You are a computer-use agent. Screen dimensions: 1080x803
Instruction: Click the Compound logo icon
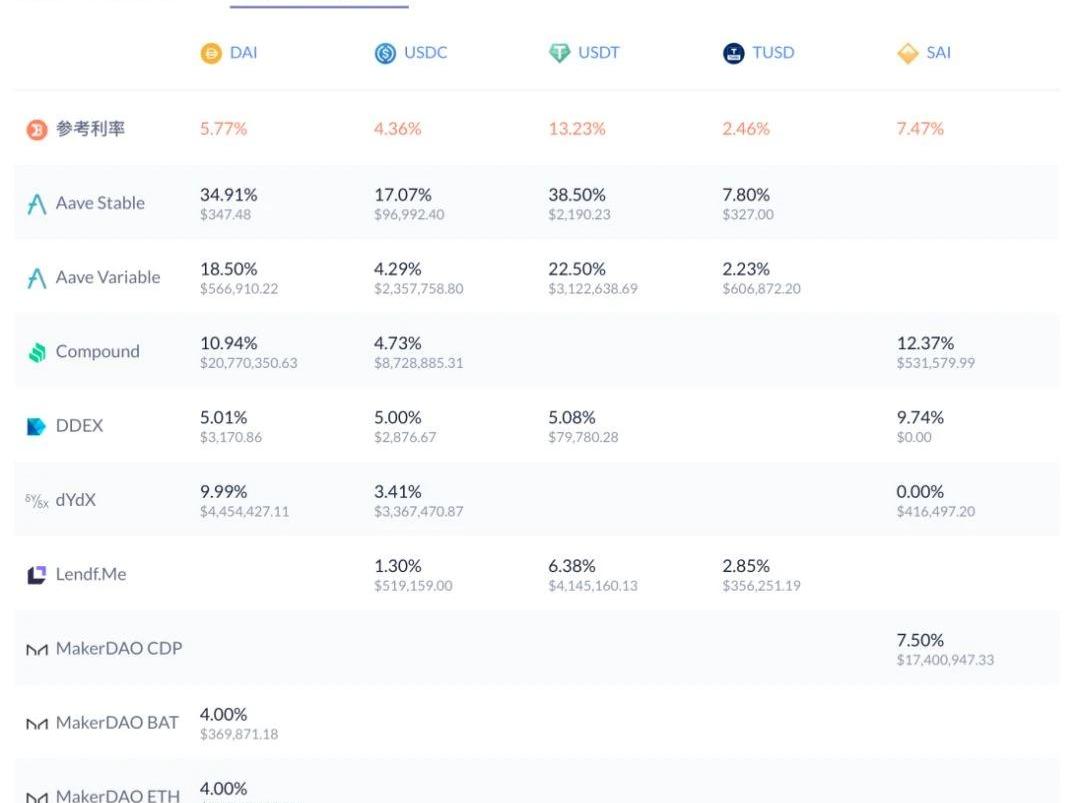tap(37, 352)
